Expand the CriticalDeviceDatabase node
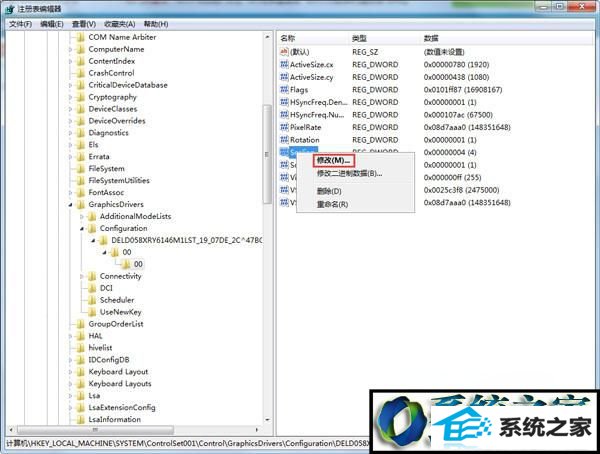This screenshot has height=454, width=600. pyautogui.click(x=70, y=85)
